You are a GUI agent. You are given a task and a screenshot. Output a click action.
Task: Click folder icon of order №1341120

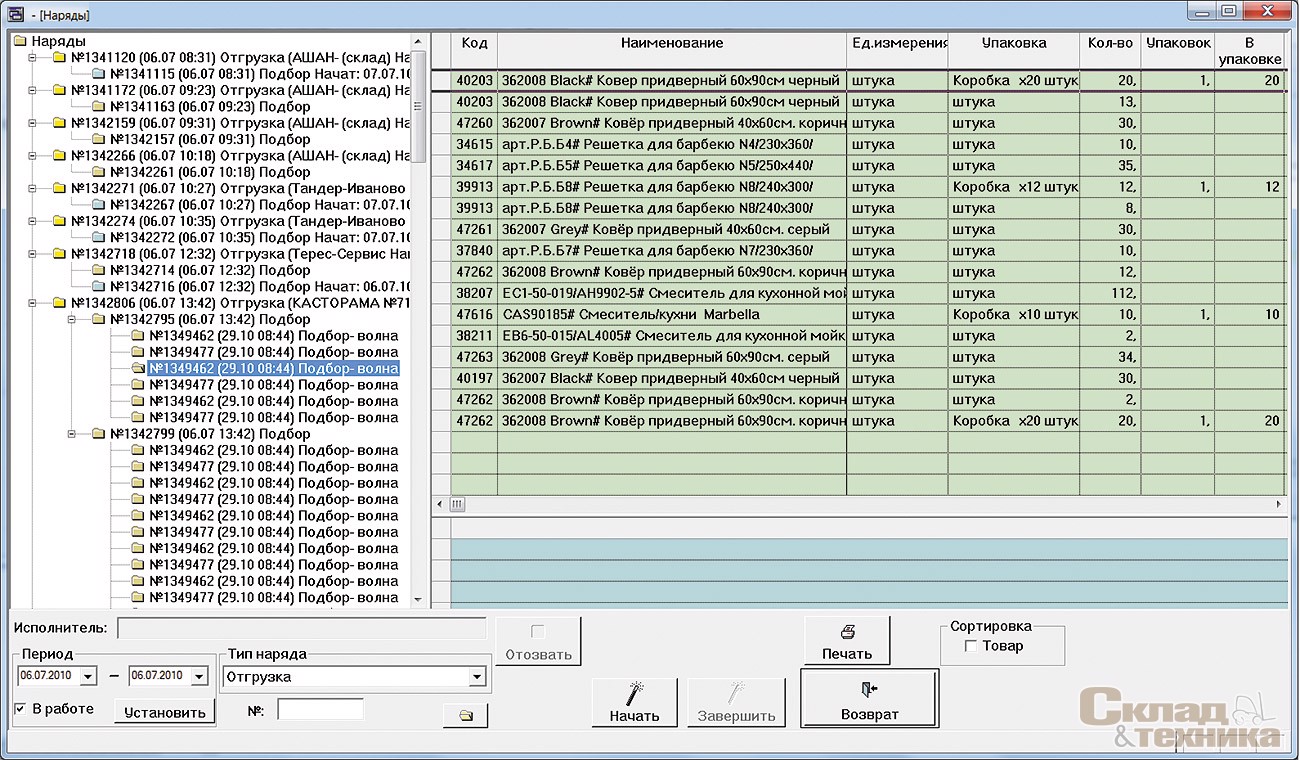click(x=59, y=57)
